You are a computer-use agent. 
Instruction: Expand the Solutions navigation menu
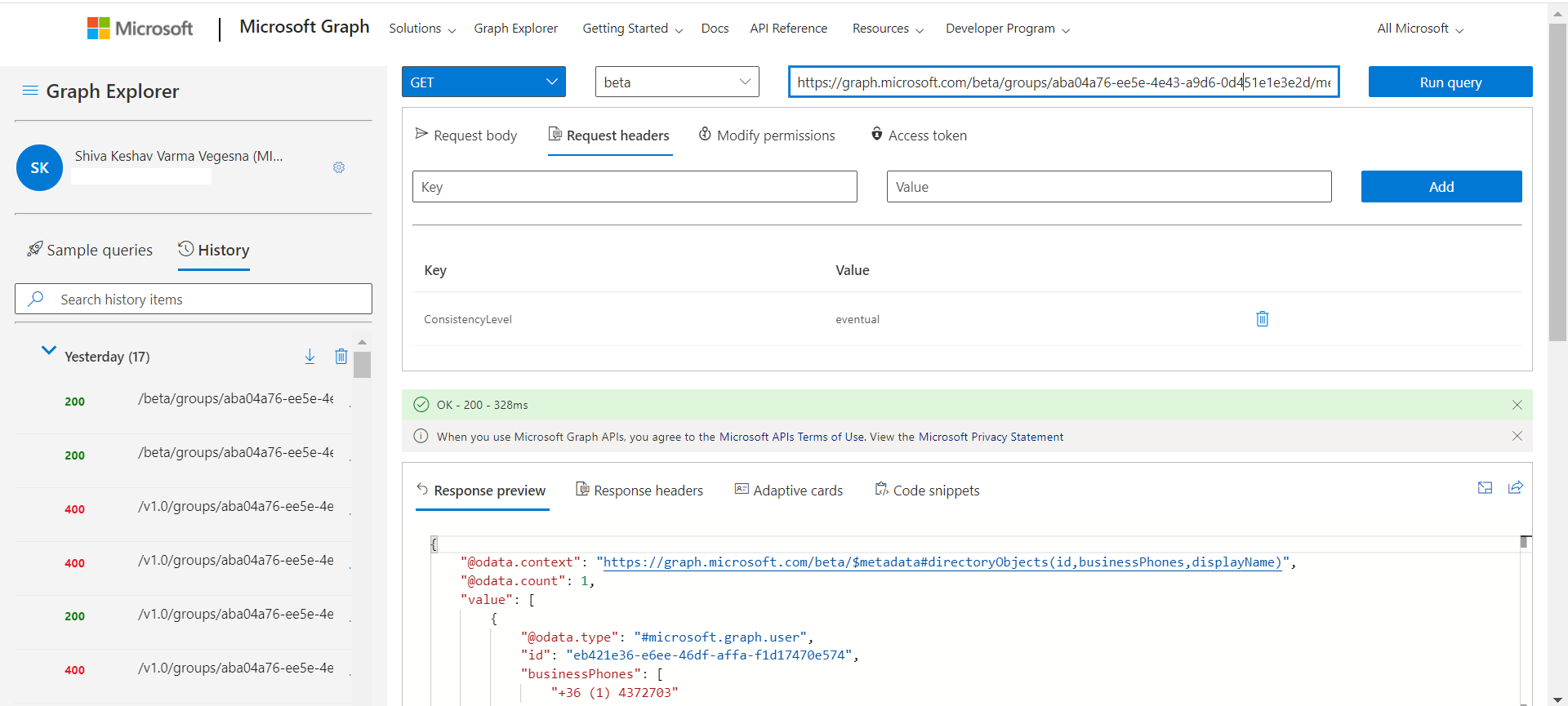click(422, 29)
